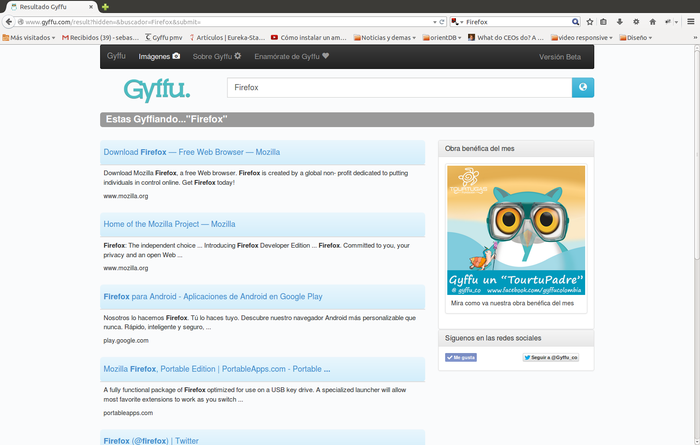Open Mozilla Firefox, Portable Edition result

coord(217,369)
